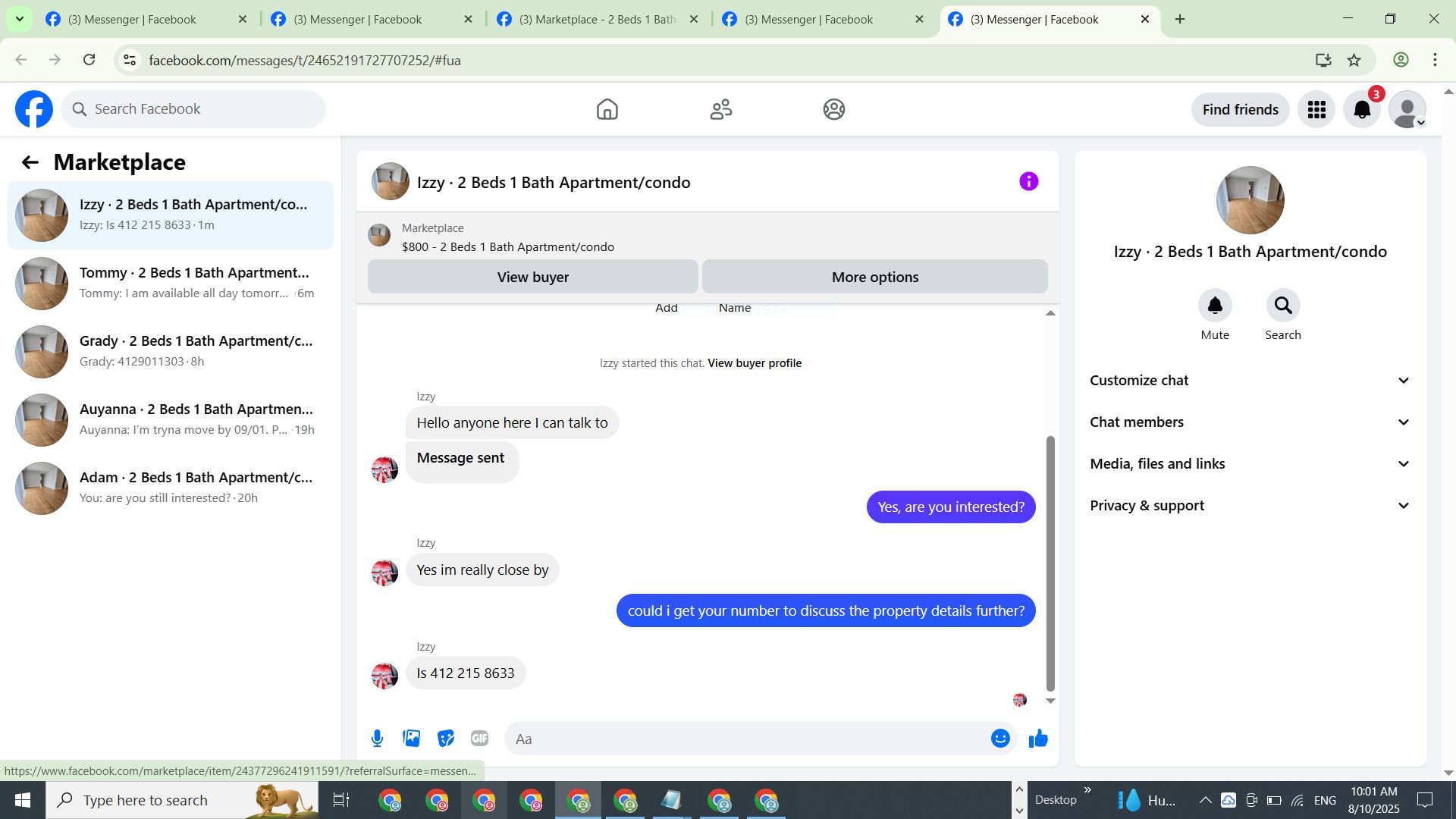Switch to first Messenger tab
This screenshot has width=1456, height=819.
(x=146, y=19)
